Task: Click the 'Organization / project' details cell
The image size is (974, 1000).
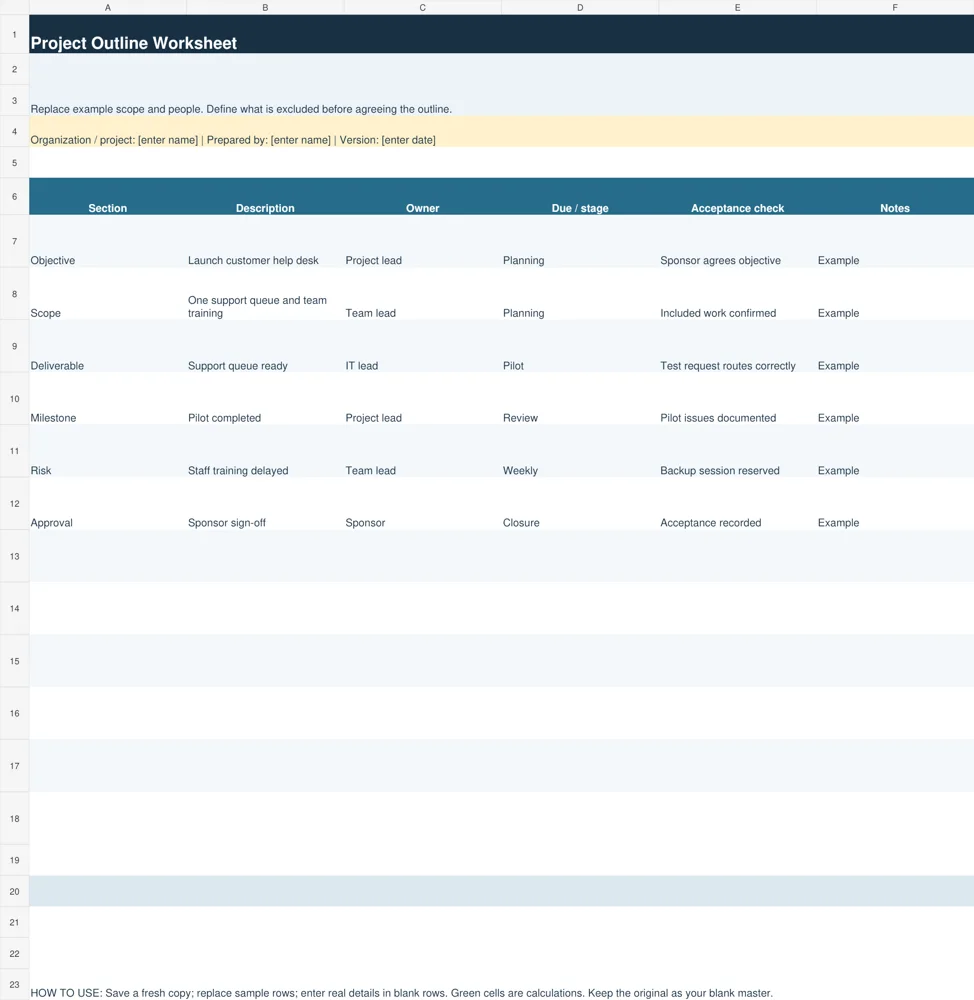Action: 501,131
